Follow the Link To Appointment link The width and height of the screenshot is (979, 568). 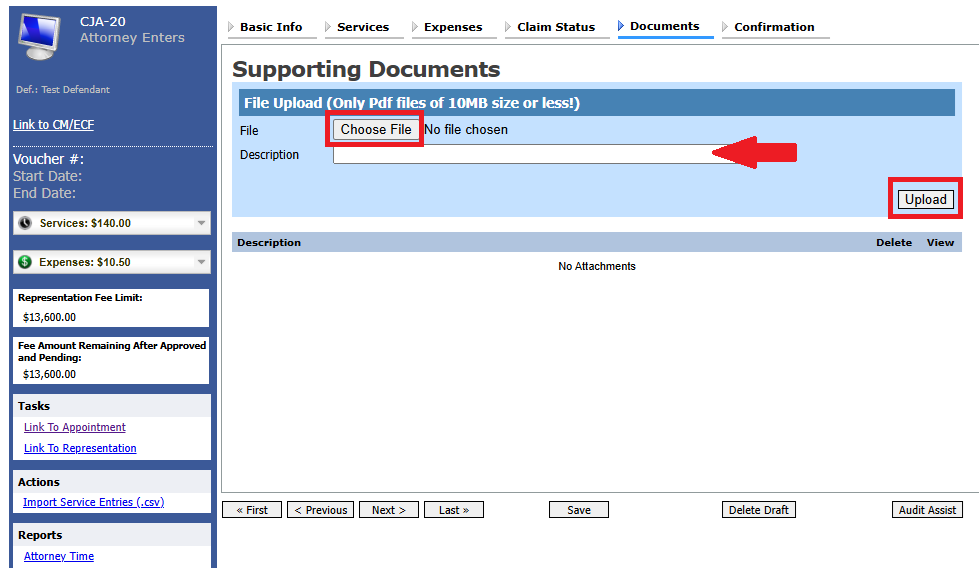[75, 427]
